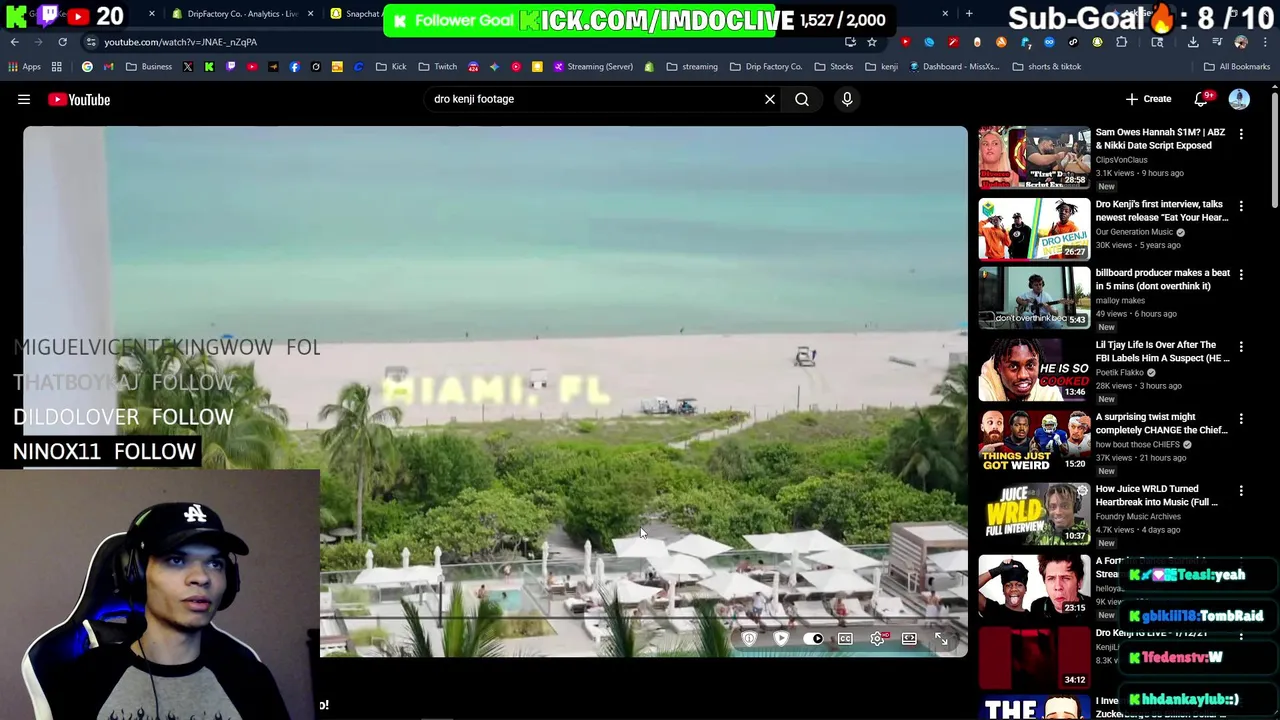Open Our Generation Music channel link
This screenshot has width=1280, height=720.
coord(1134,232)
